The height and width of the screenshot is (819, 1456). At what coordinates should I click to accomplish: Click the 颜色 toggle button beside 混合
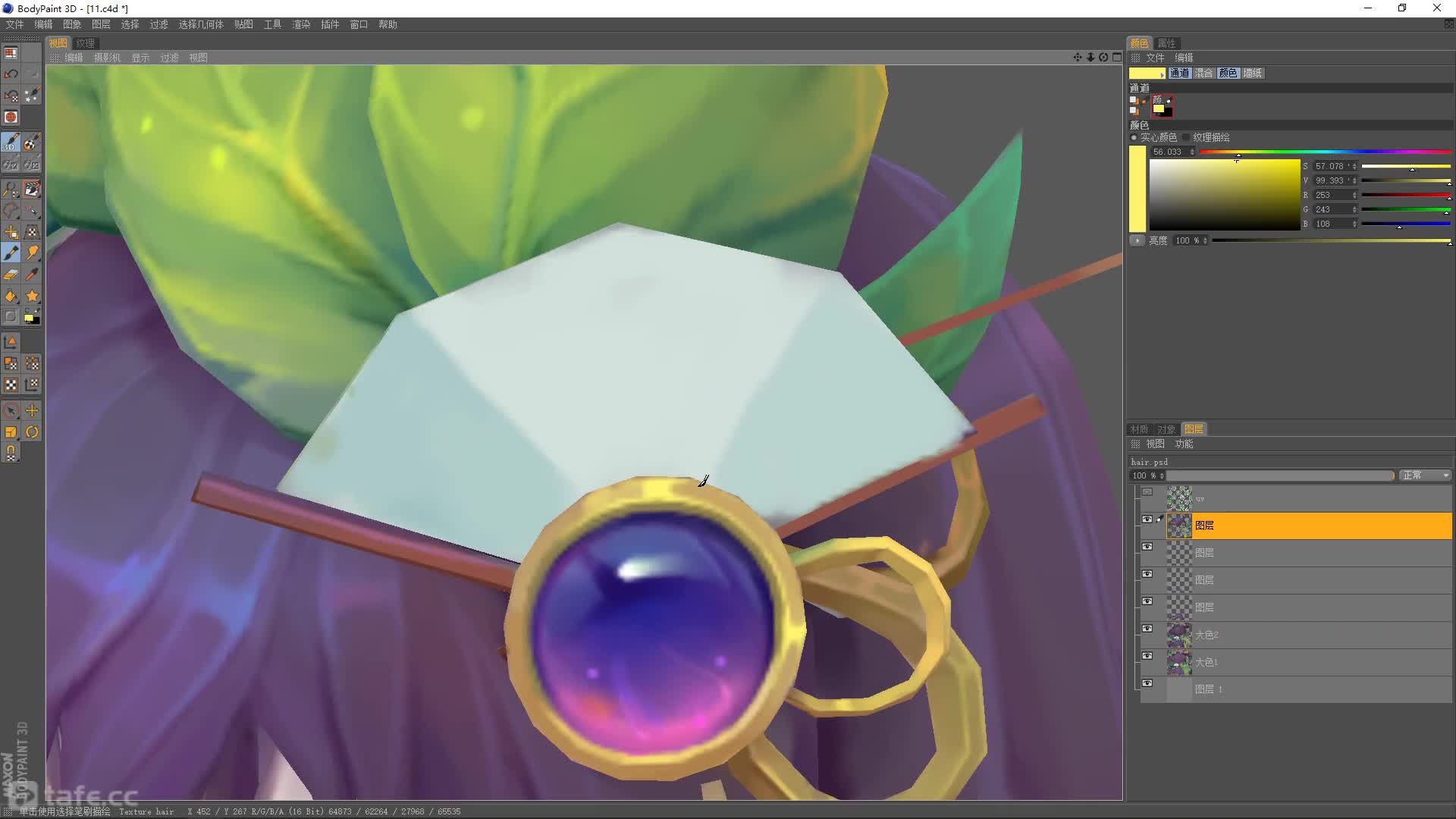1228,73
